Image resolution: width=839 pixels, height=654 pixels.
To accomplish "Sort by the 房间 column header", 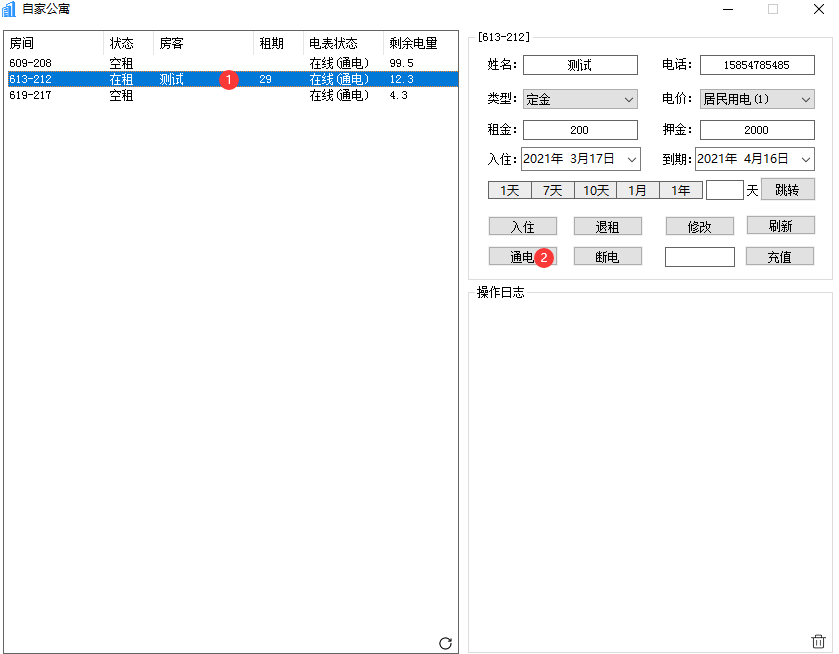I will [54, 43].
